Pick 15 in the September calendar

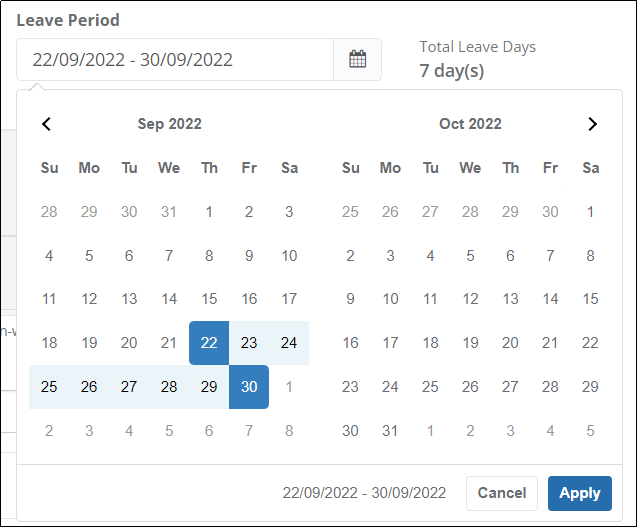[209, 299]
